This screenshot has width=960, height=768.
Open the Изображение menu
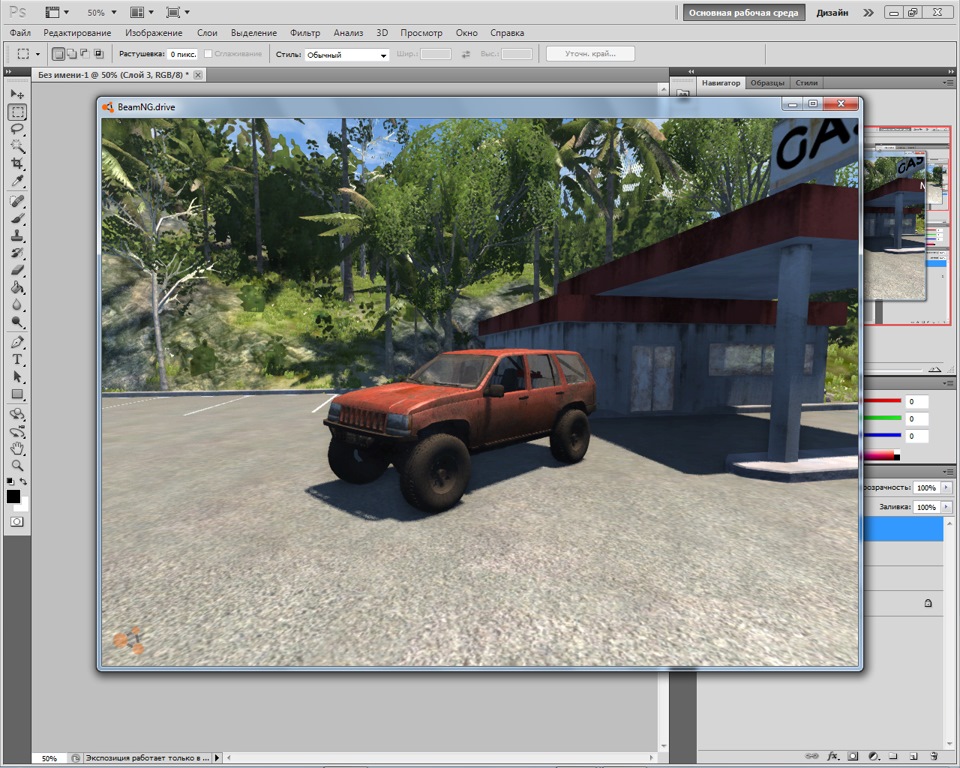click(x=154, y=33)
